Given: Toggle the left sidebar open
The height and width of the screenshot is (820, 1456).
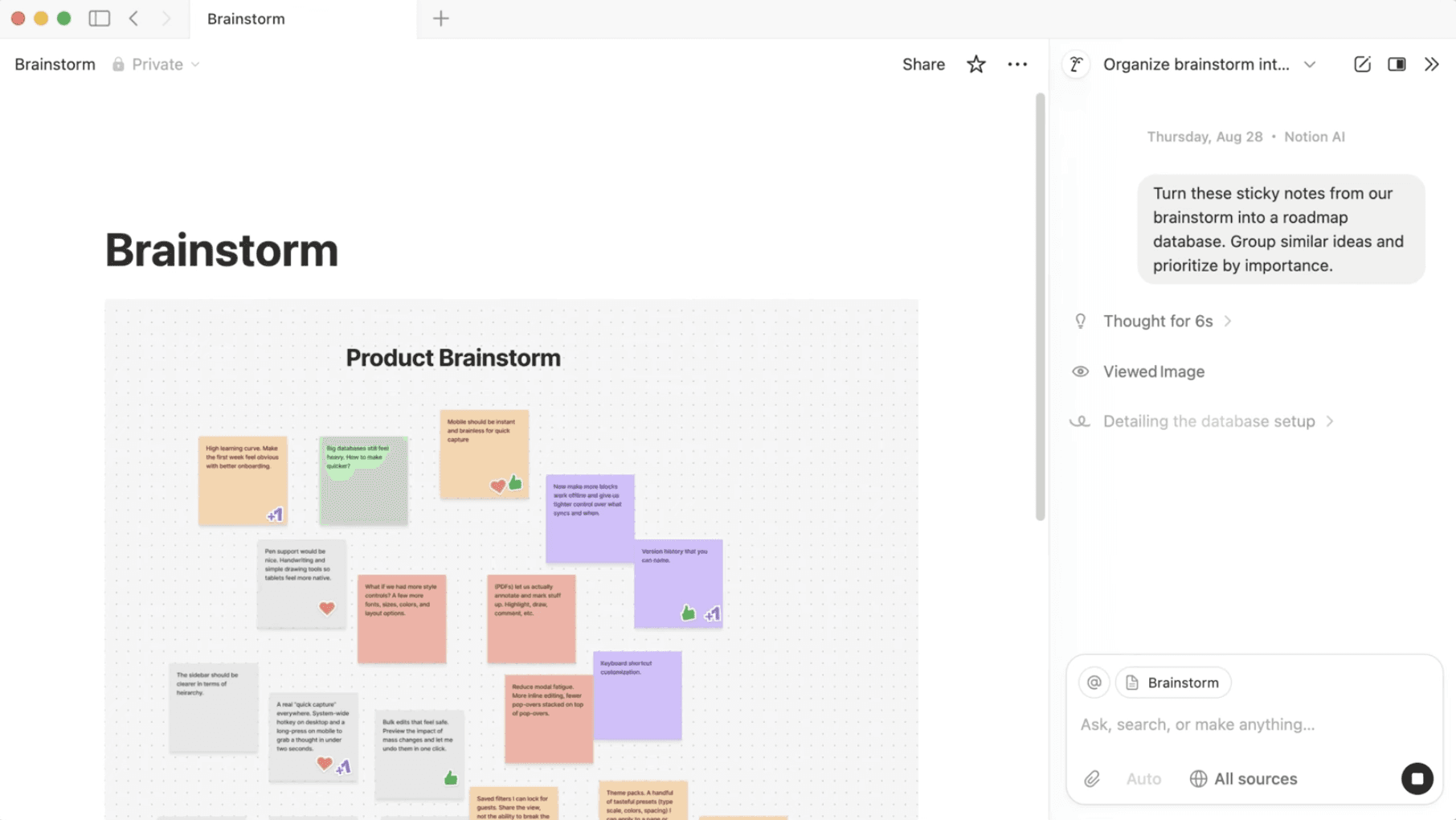Looking at the screenshot, I should [x=99, y=18].
